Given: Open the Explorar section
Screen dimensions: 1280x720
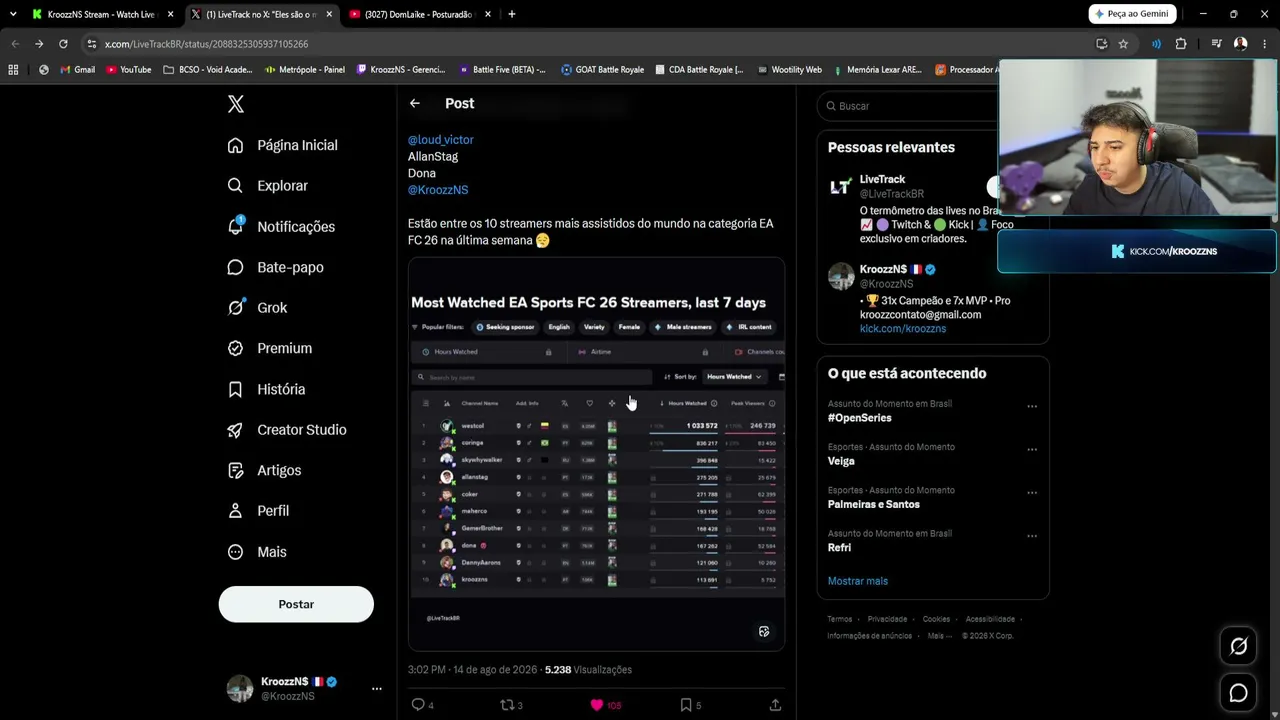Looking at the screenshot, I should [x=267, y=186].
